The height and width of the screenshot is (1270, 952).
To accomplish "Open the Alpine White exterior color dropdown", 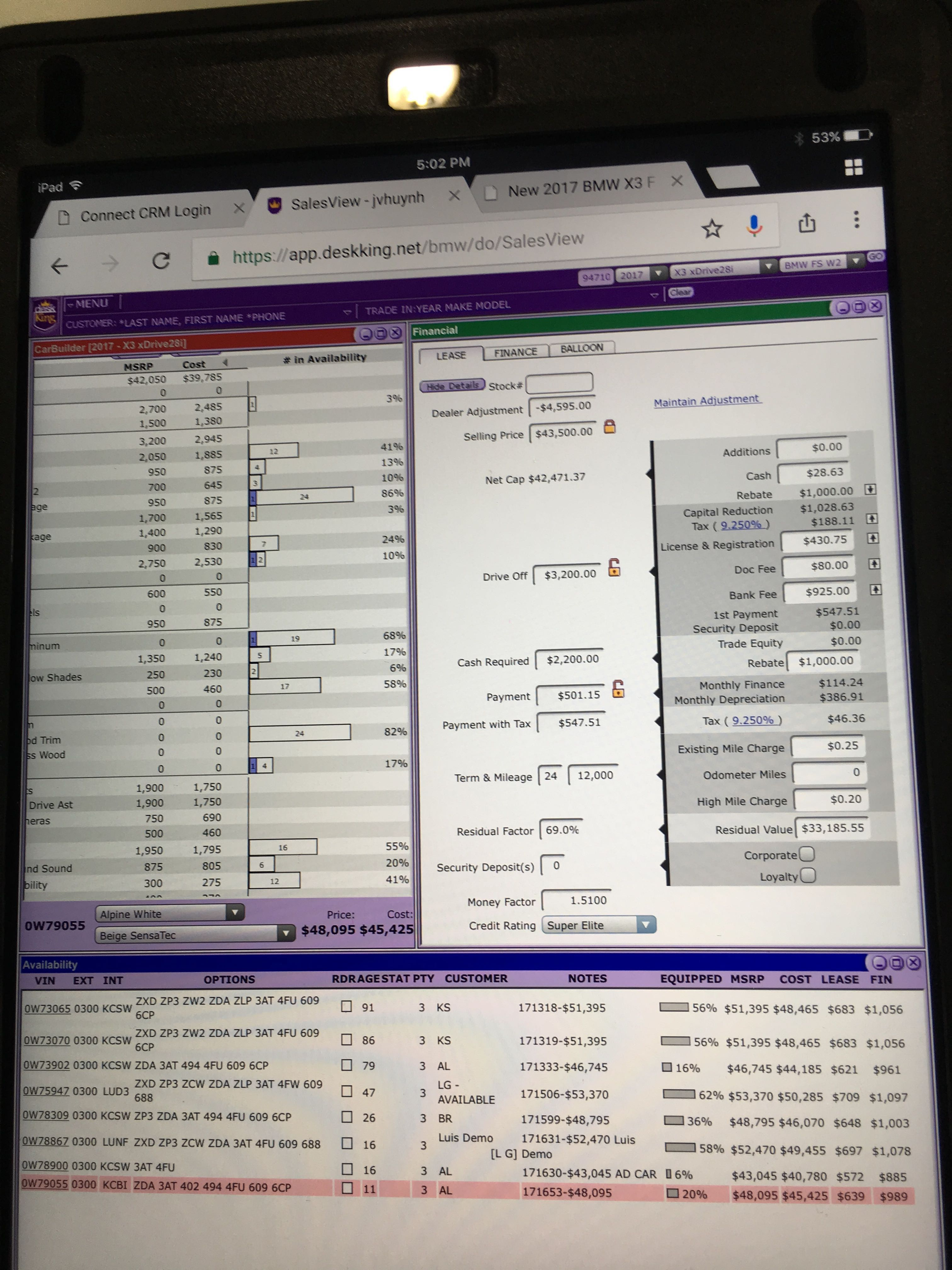I will click(x=169, y=913).
